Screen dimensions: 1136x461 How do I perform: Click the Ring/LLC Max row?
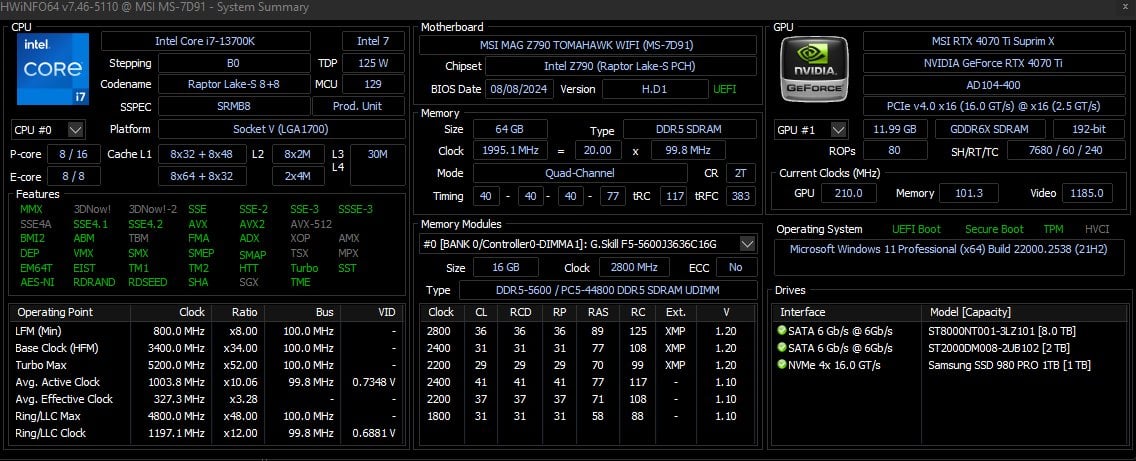click(x=207, y=416)
